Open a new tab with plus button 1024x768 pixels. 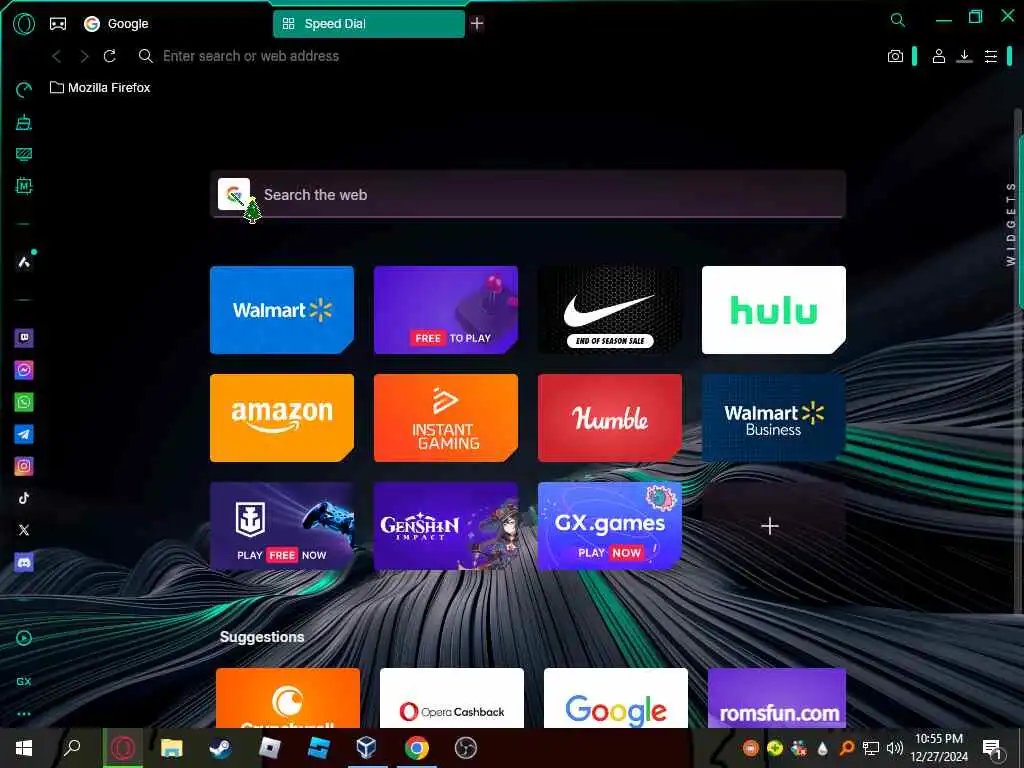477,24
